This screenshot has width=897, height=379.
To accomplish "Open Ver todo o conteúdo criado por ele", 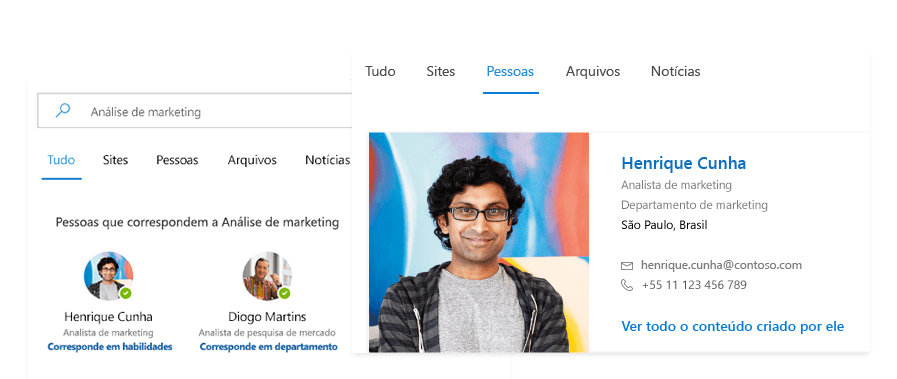I will point(733,326).
